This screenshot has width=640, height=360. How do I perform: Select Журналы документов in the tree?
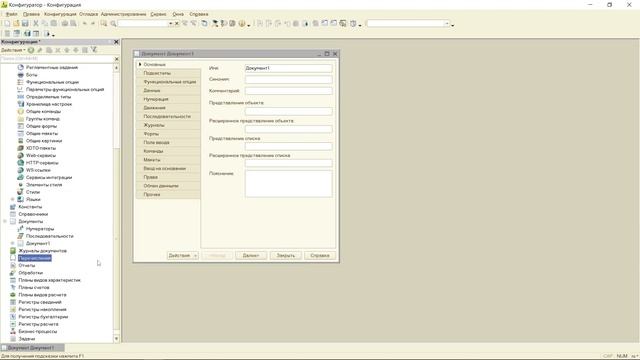pyautogui.click(x=42, y=251)
